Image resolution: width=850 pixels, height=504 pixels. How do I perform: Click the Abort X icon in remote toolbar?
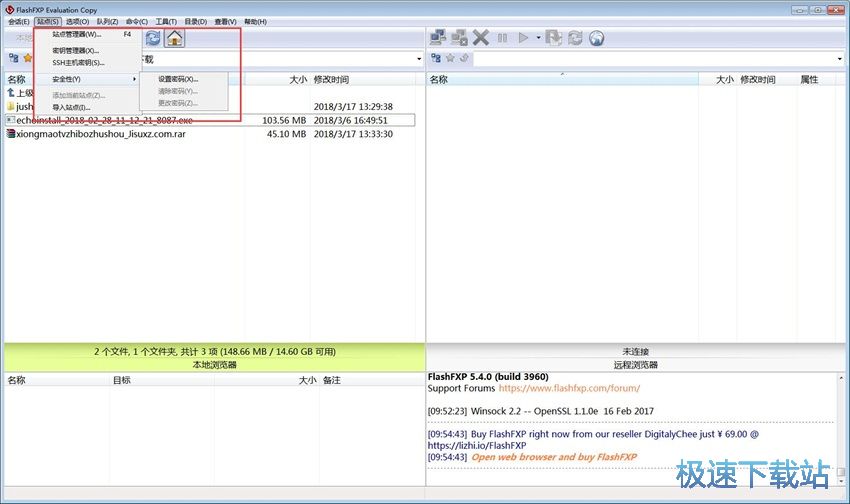coord(481,37)
